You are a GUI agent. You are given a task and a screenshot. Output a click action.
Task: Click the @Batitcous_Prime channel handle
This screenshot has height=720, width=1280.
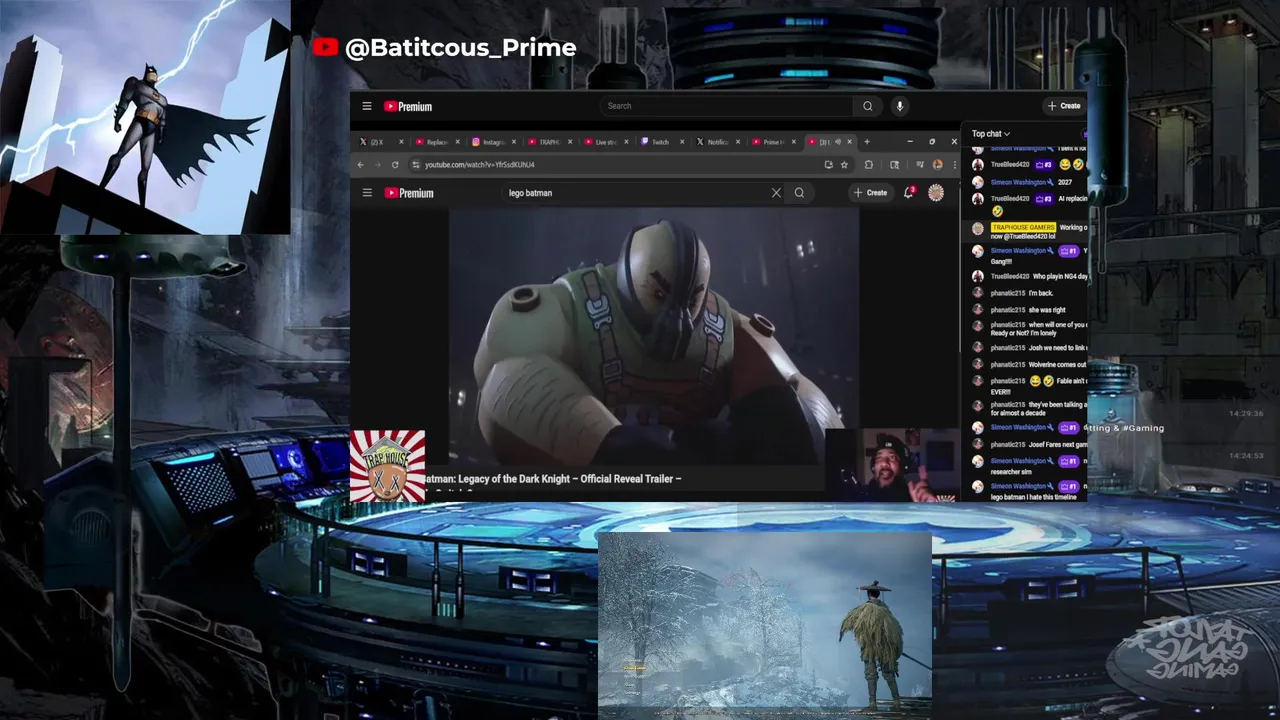[x=460, y=47]
